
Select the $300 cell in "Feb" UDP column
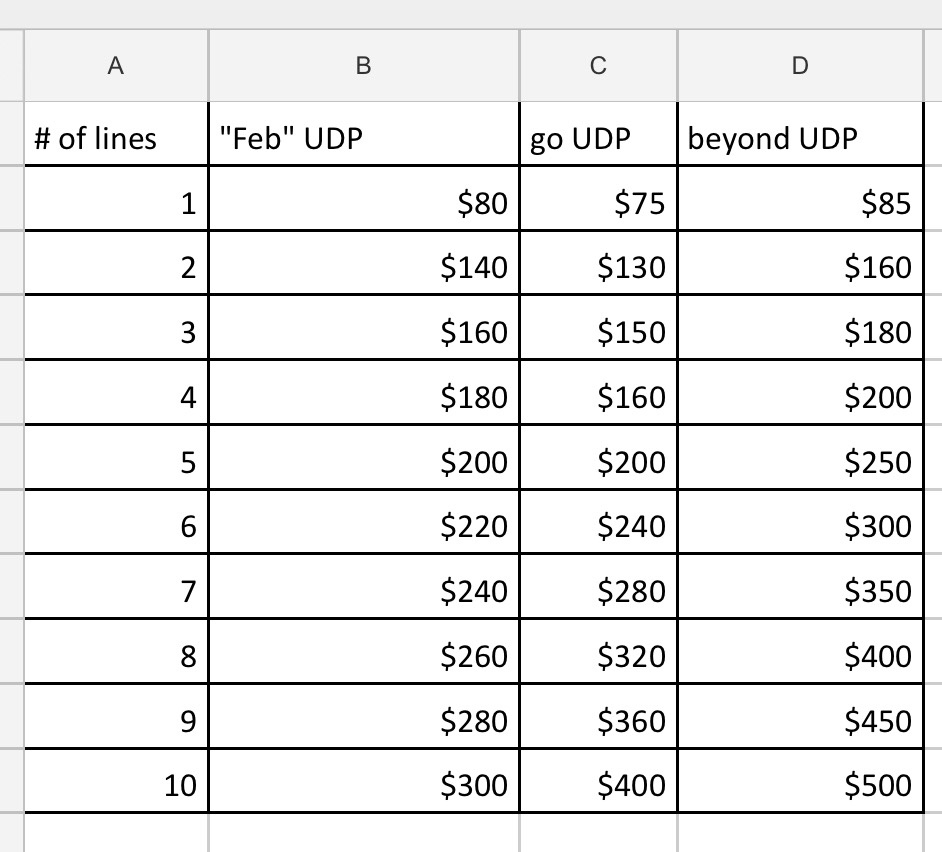tap(363, 785)
